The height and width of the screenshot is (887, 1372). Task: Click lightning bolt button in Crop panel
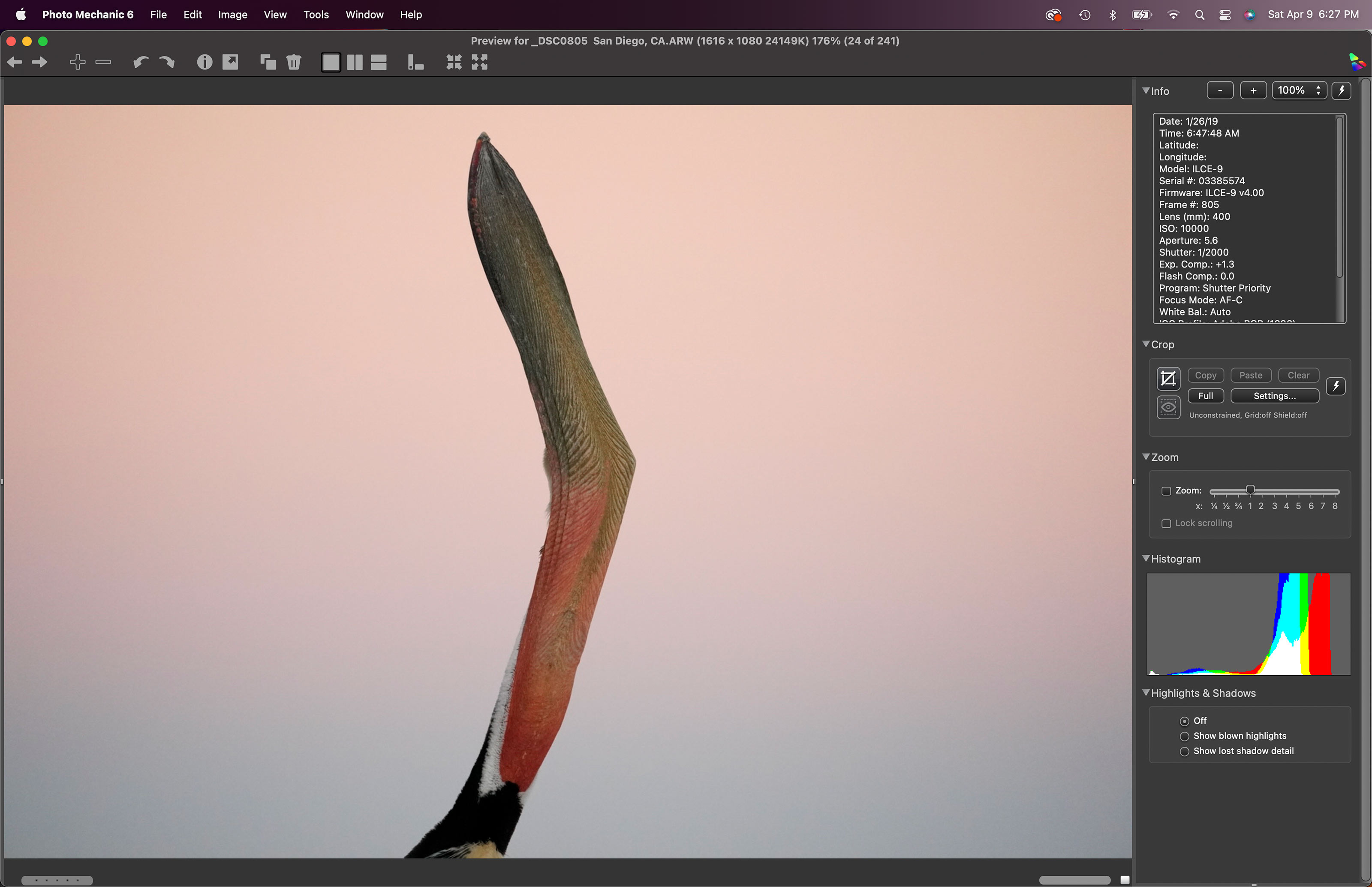click(1336, 386)
